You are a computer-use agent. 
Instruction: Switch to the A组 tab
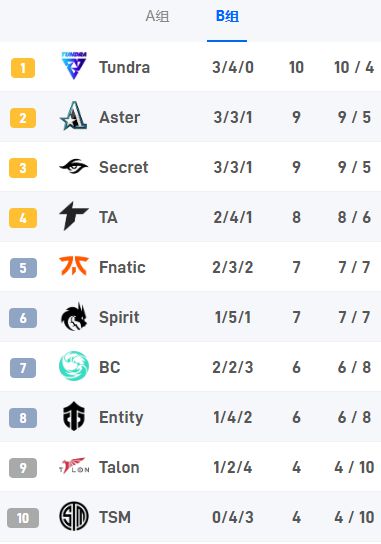158,16
